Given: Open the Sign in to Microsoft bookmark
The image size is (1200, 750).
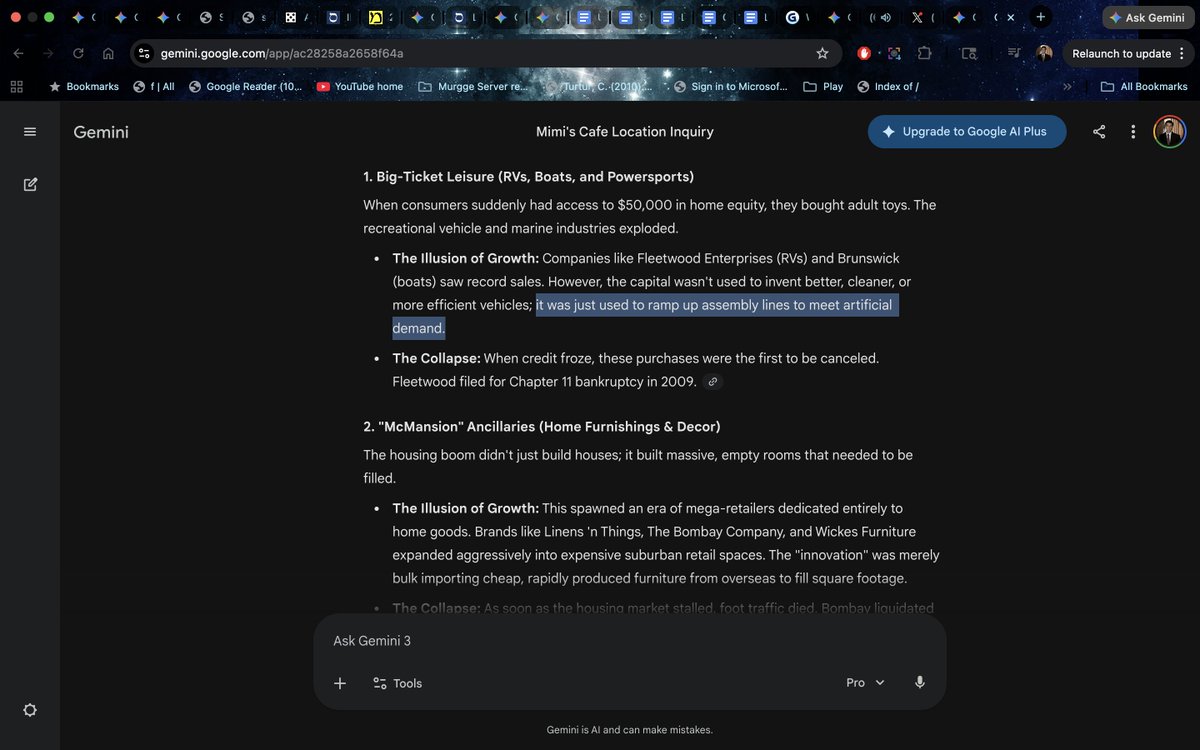Looking at the screenshot, I should [731, 87].
